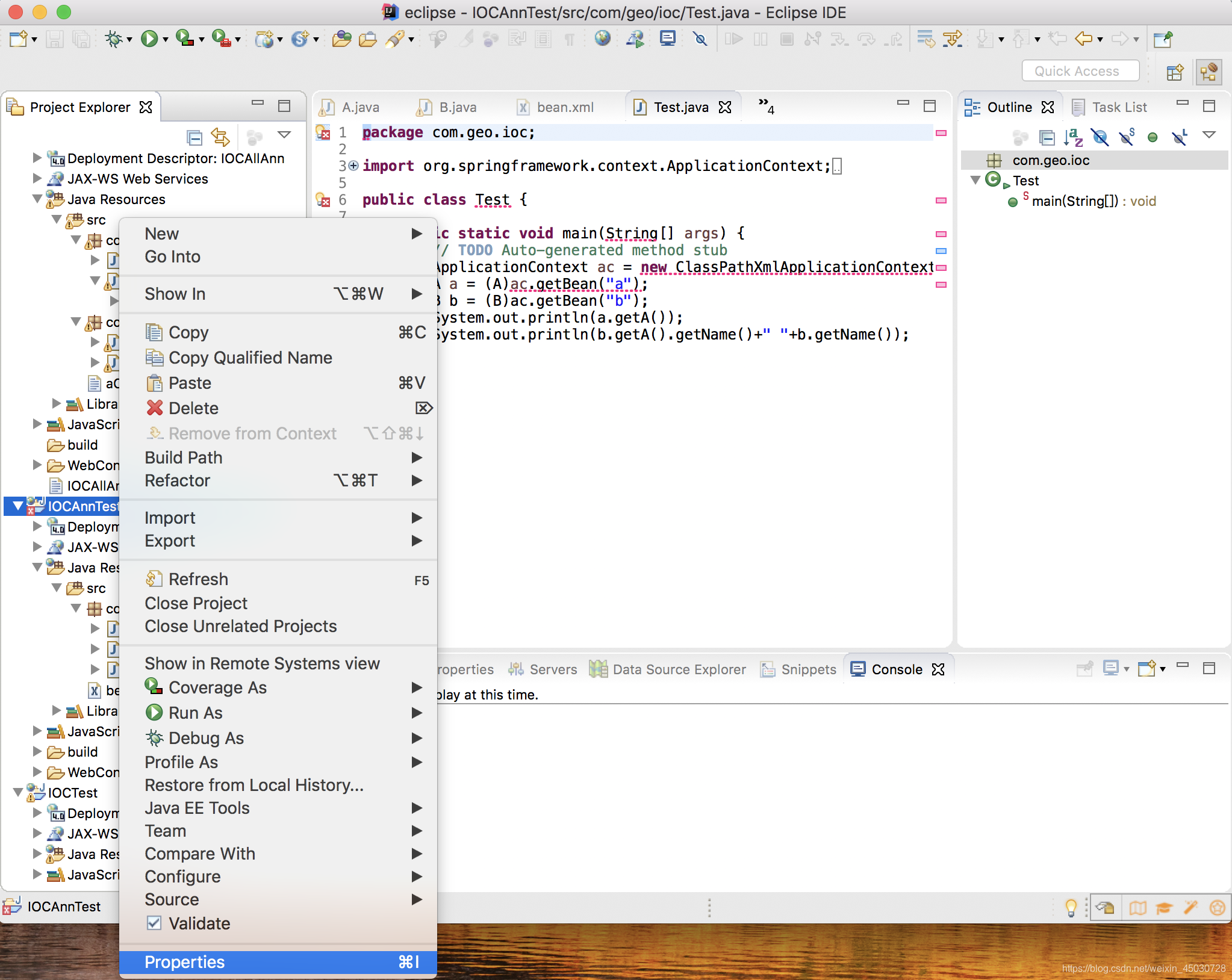Collapse the Test class in Outline
The height and width of the screenshot is (980, 1232).
[x=975, y=180]
